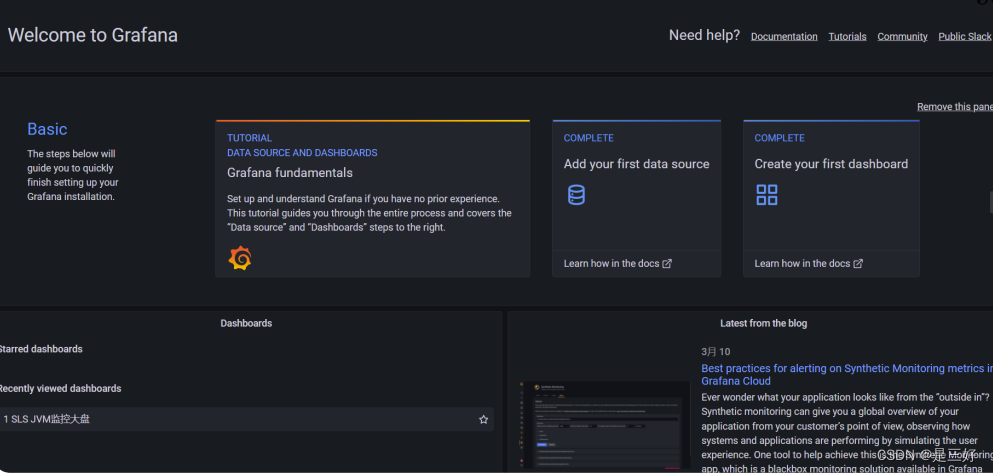Open the Public Slack link

pyautogui.click(x=965, y=37)
